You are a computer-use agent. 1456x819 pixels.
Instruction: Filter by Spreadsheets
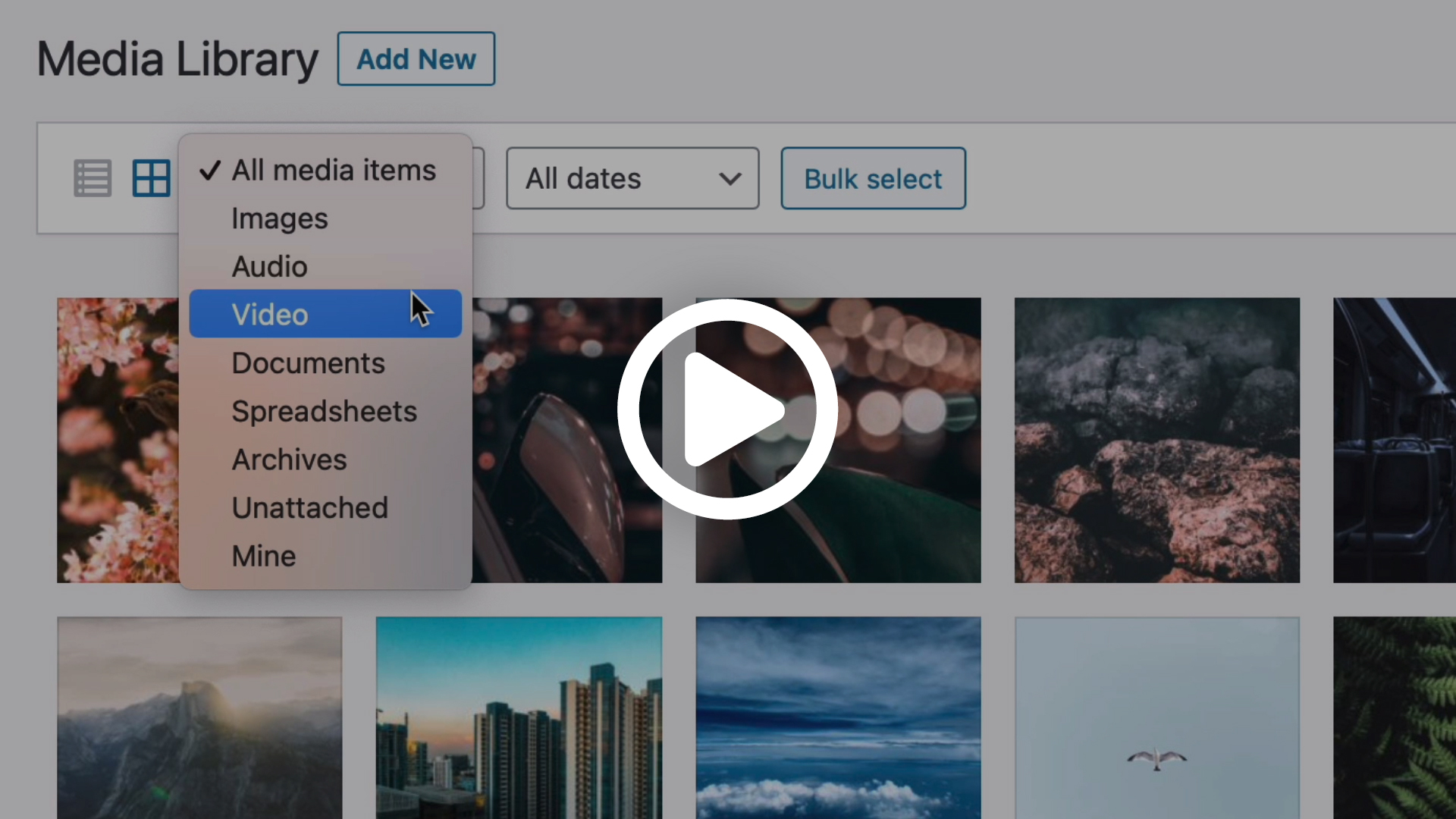coord(324,411)
